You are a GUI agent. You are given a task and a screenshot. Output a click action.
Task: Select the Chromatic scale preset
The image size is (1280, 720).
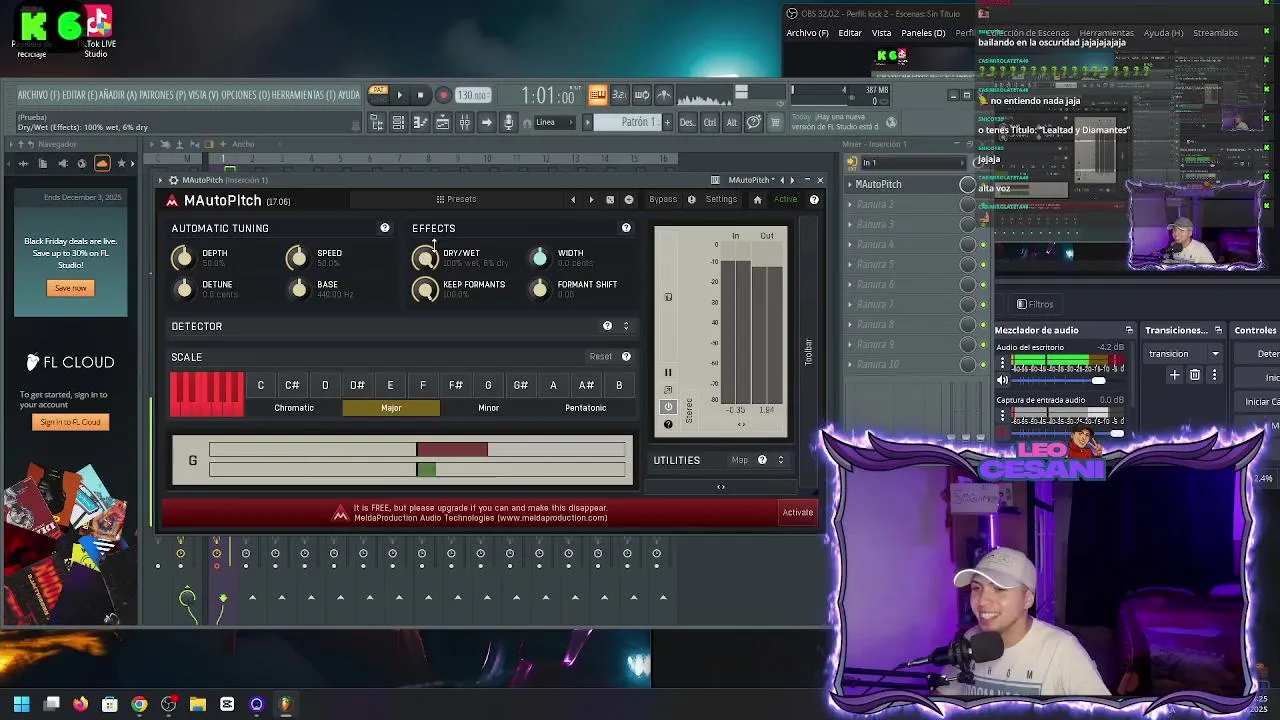coord(294,408)
